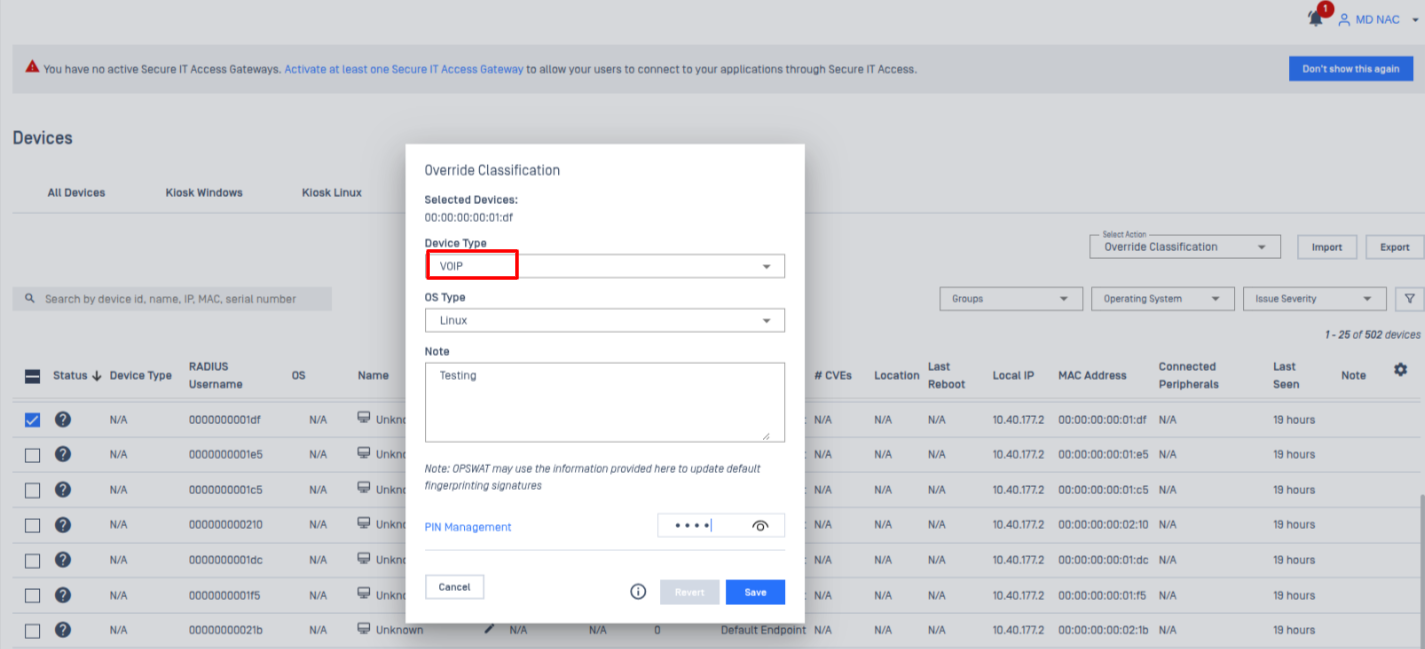Open the PIN Management link
The height and width of the screenshot is (649, 1425).
pyautogui.click(x=468, y=527)
